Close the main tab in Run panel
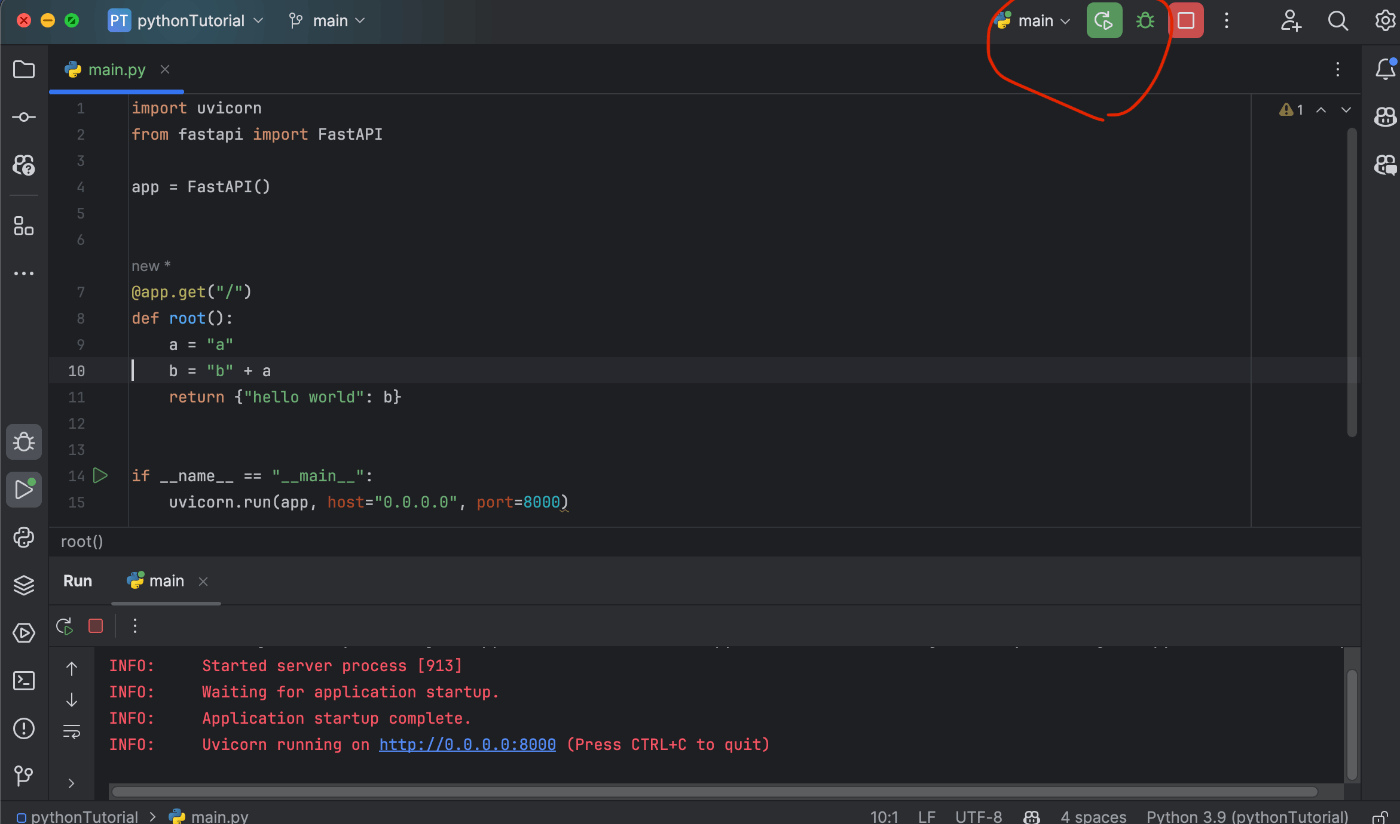Image resolution: width=1400 pixels, height=824 pixels. click(x=203, y=581)
